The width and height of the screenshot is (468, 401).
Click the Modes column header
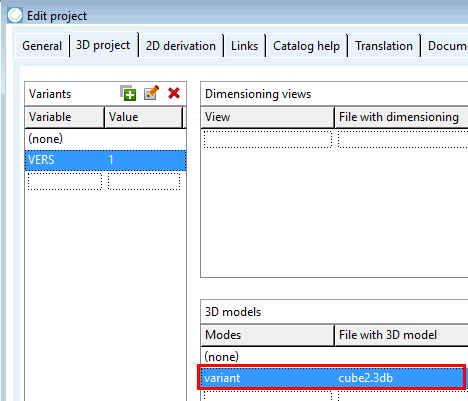pos(267,335)
